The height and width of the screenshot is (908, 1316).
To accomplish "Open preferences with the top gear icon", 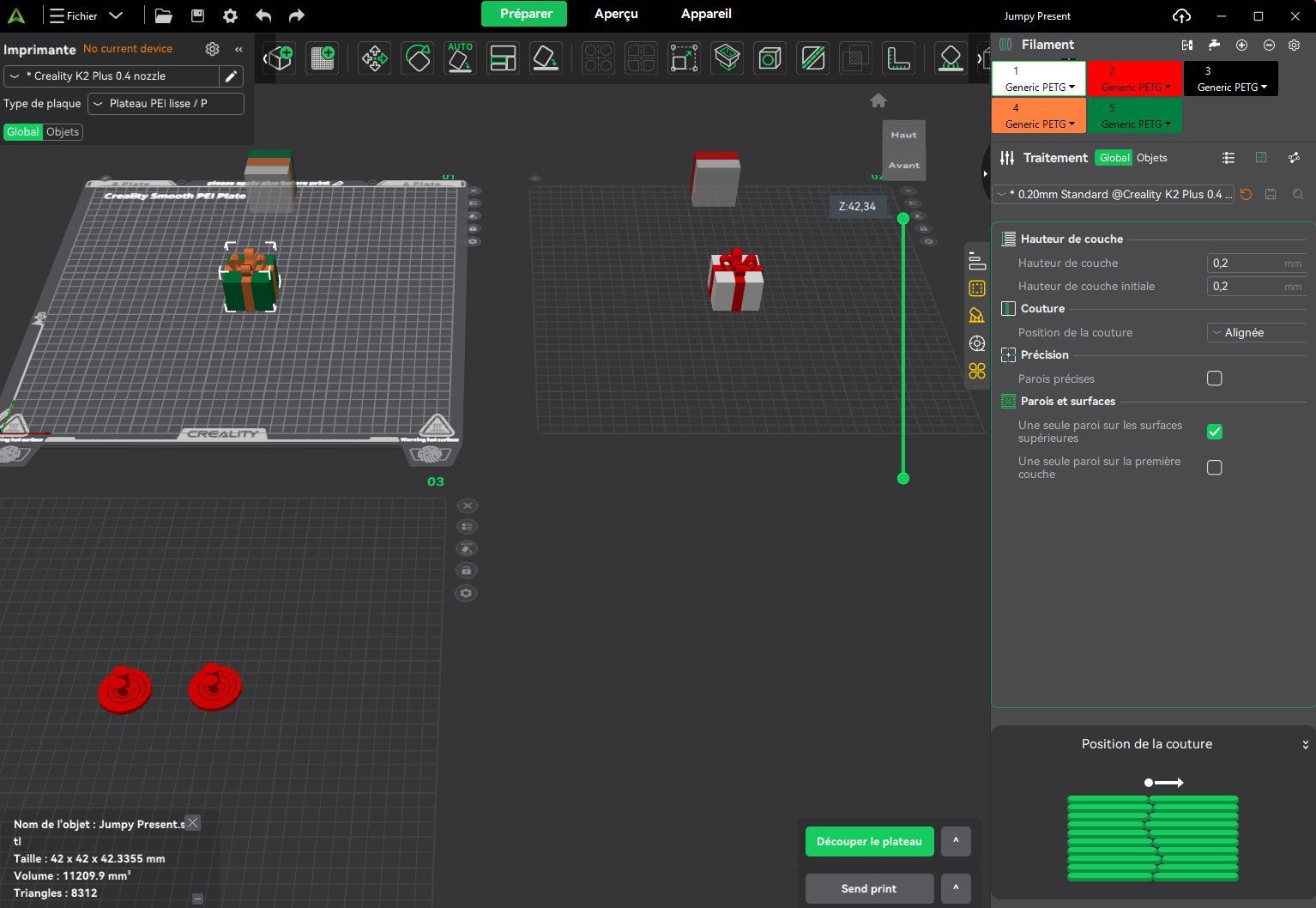I will pos(230,15).
